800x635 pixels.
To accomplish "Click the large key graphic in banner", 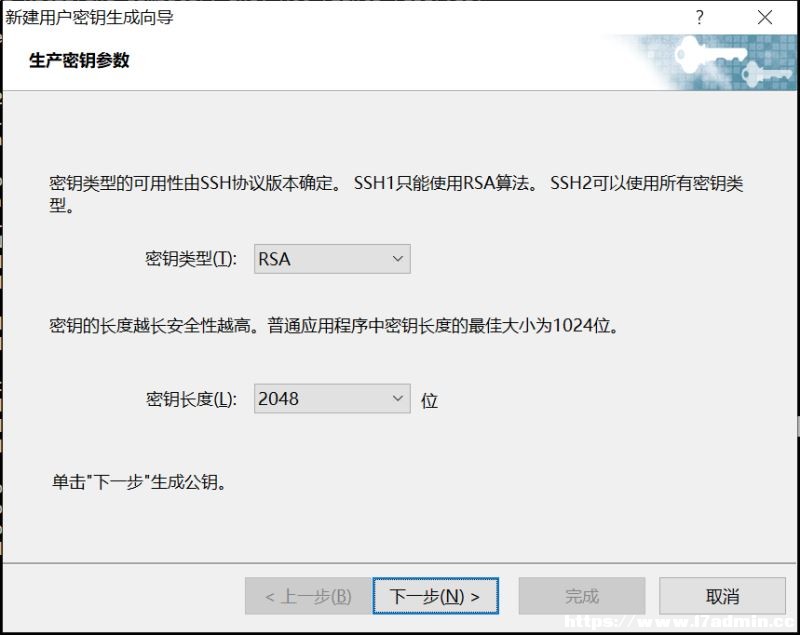I will click(709, 56).
